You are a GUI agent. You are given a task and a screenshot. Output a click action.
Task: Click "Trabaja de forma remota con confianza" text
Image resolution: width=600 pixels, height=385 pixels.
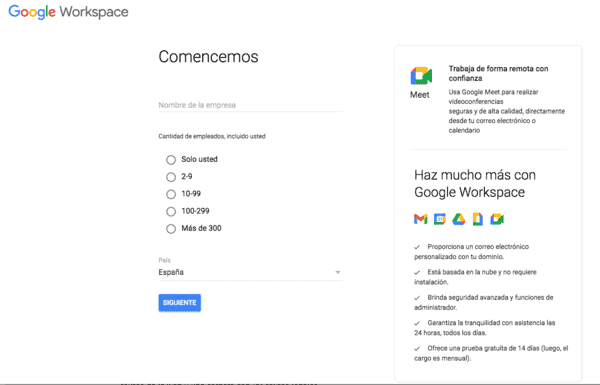[498, 73]
